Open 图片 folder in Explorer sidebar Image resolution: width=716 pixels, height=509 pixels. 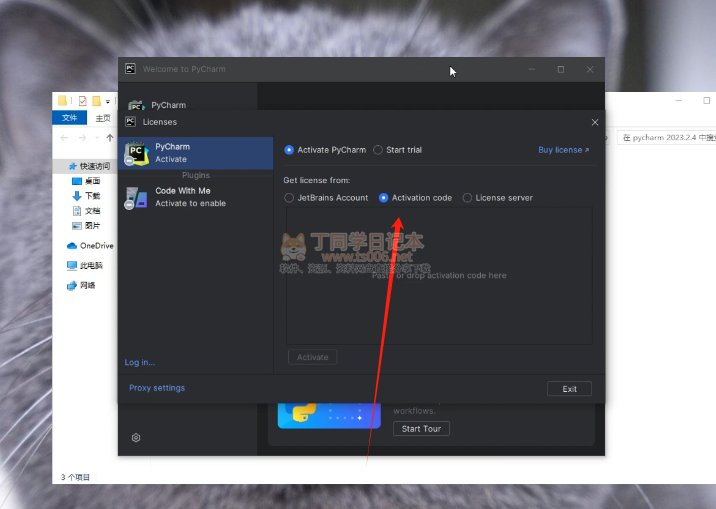[86, 226]
